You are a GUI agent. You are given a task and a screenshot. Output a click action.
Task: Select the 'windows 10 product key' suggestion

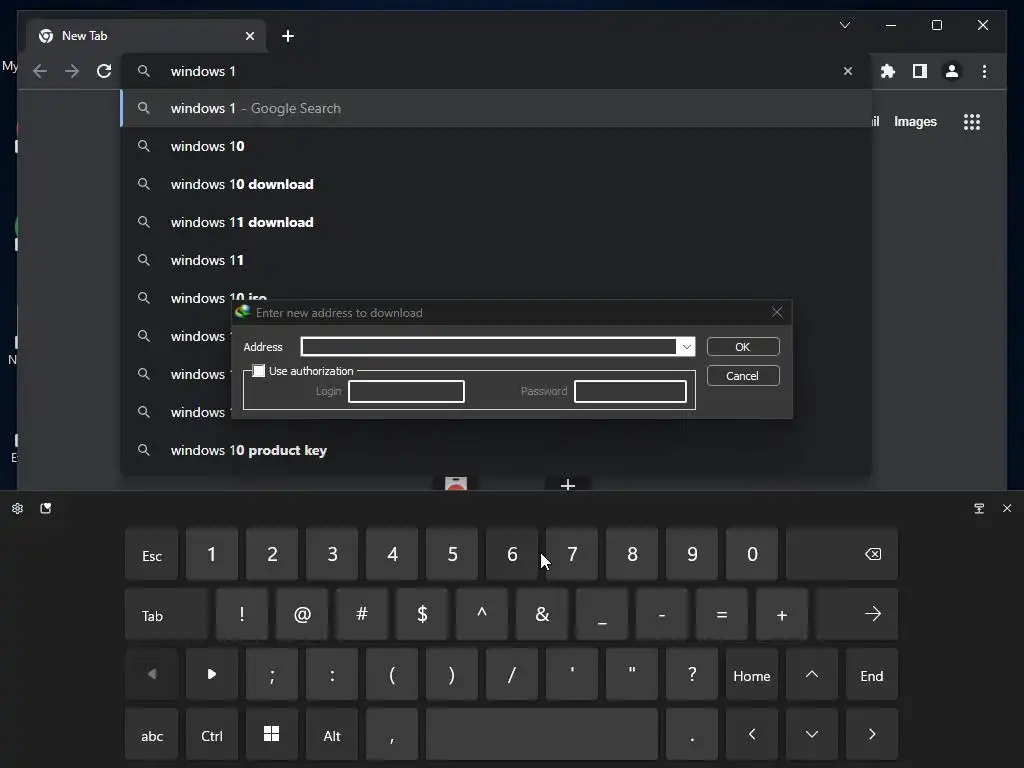[496, 450]
